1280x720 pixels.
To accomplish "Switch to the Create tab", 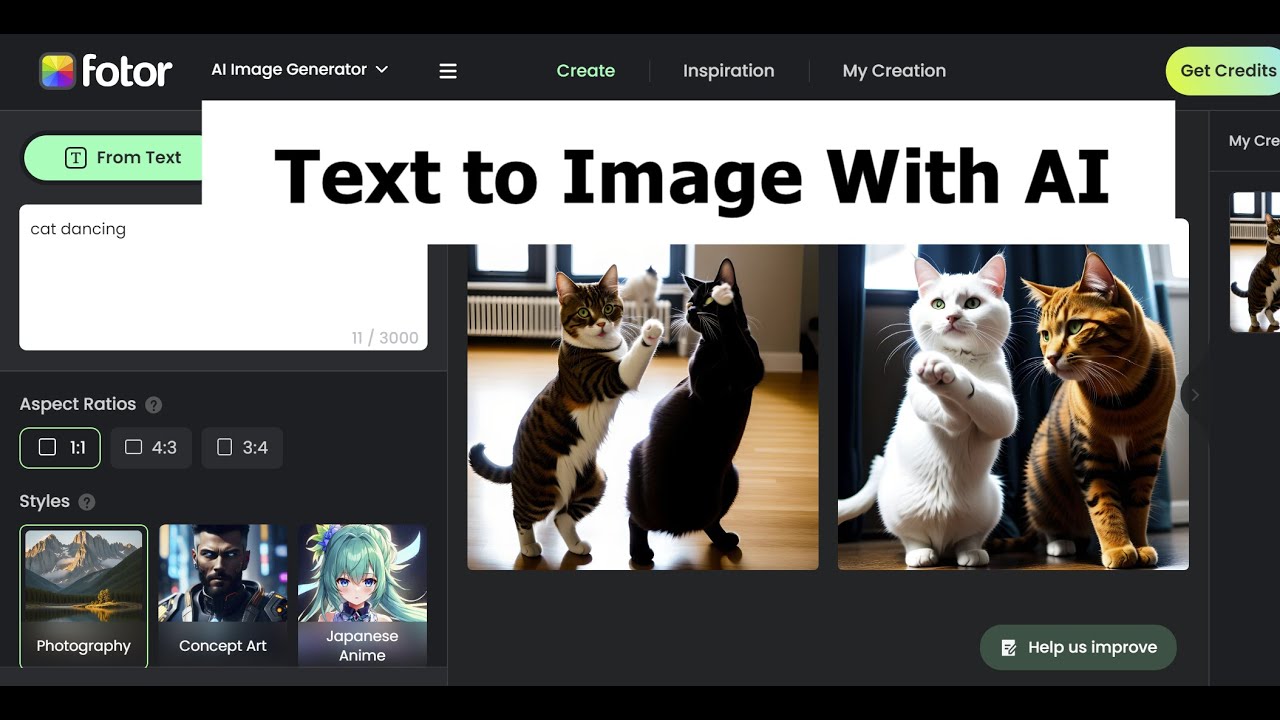I will tap(586, 71).
